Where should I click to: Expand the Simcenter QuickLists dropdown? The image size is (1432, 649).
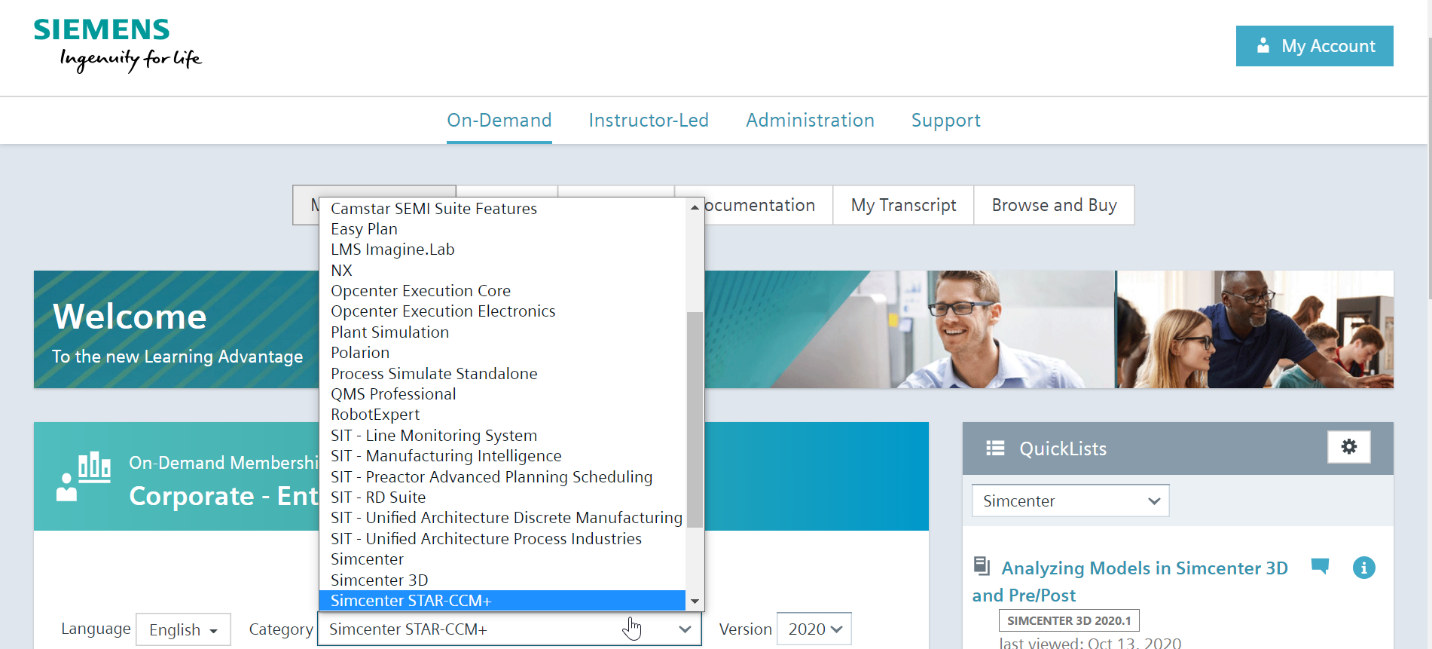1070,501
